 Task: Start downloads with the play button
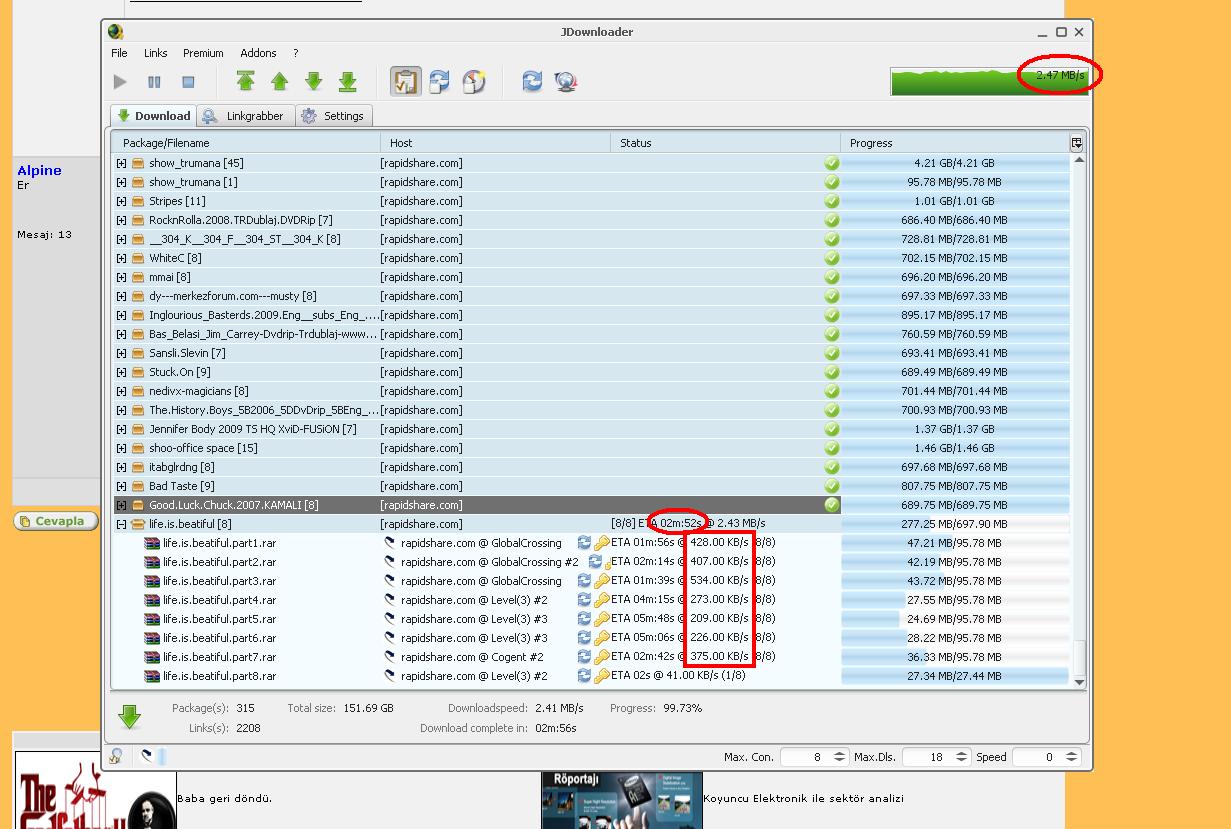120,82
